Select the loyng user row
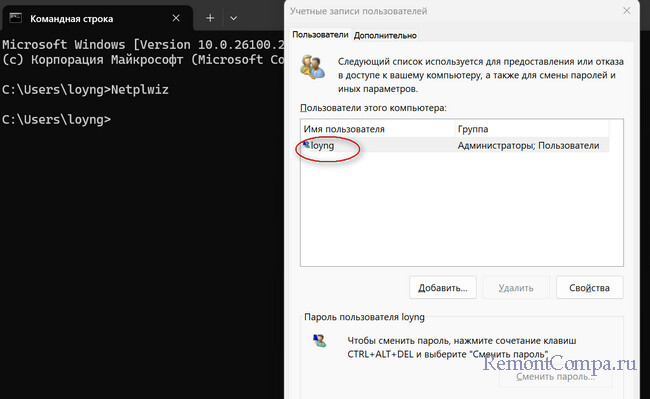650x399 pixels. tap(455, 145)
